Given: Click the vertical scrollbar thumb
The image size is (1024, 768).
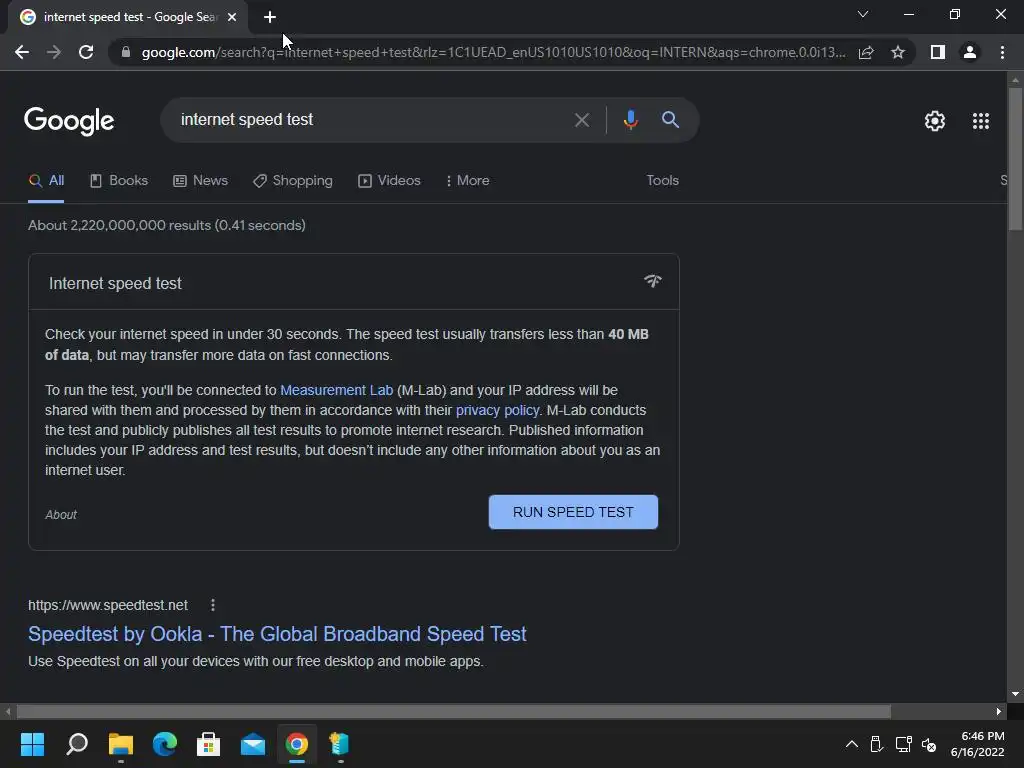Looking at the screenshot, I should click(x=1015, y=159).
